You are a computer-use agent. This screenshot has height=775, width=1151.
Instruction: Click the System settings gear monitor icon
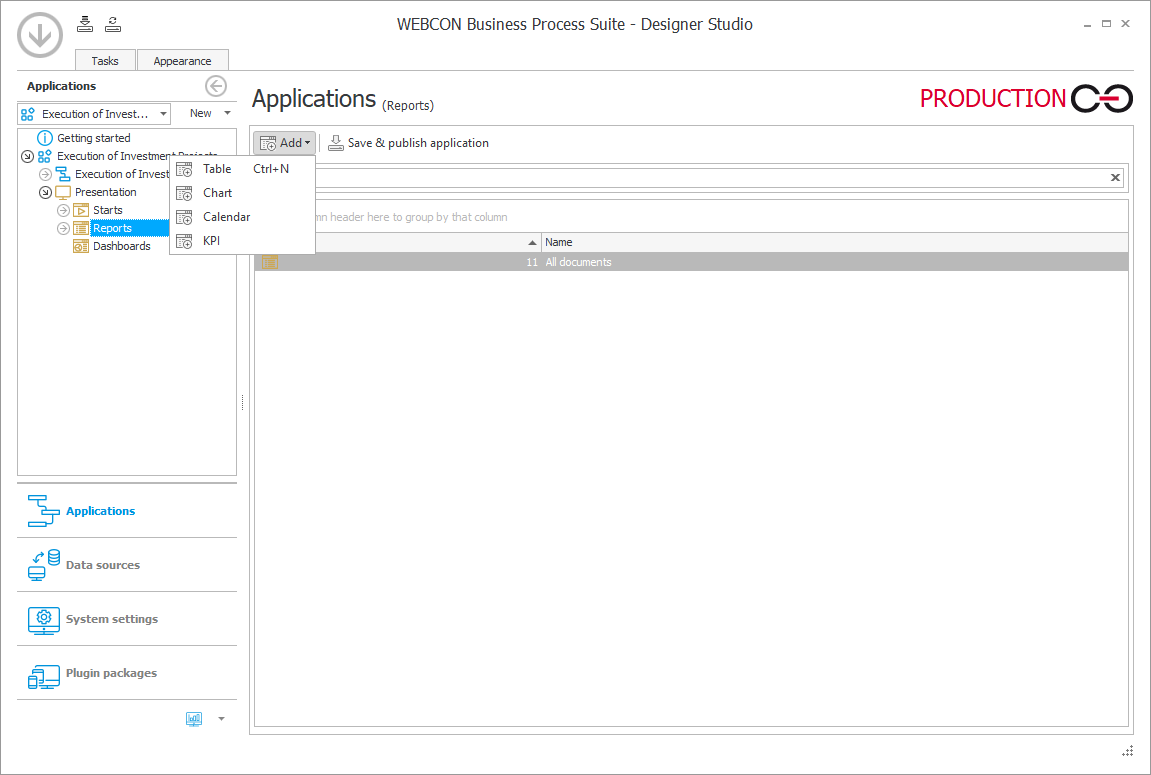click(43, 619)
